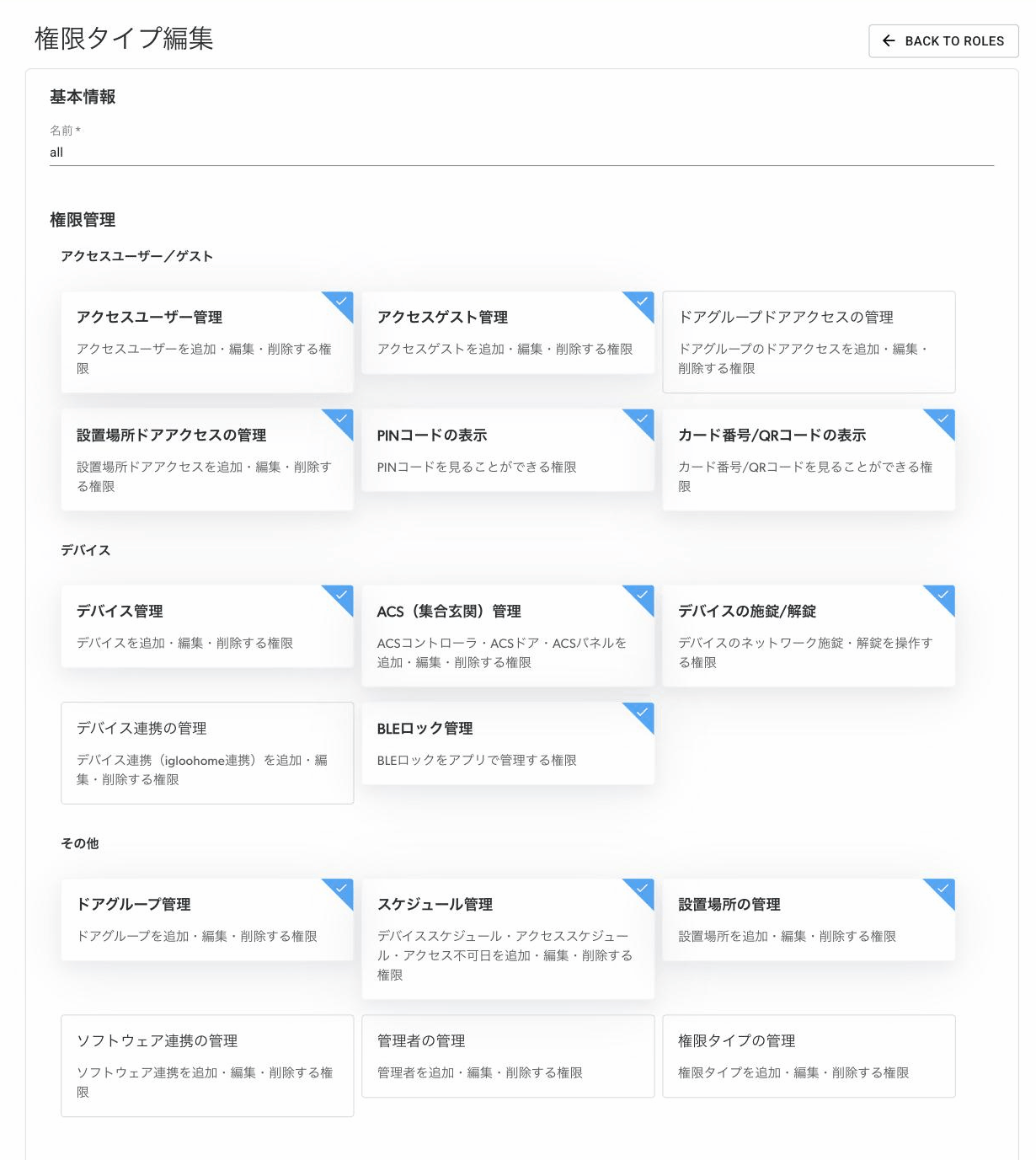Click the checkmark corner on スケジュール管理
The height and width of the screenshot is (1160, 1036).
643,889
